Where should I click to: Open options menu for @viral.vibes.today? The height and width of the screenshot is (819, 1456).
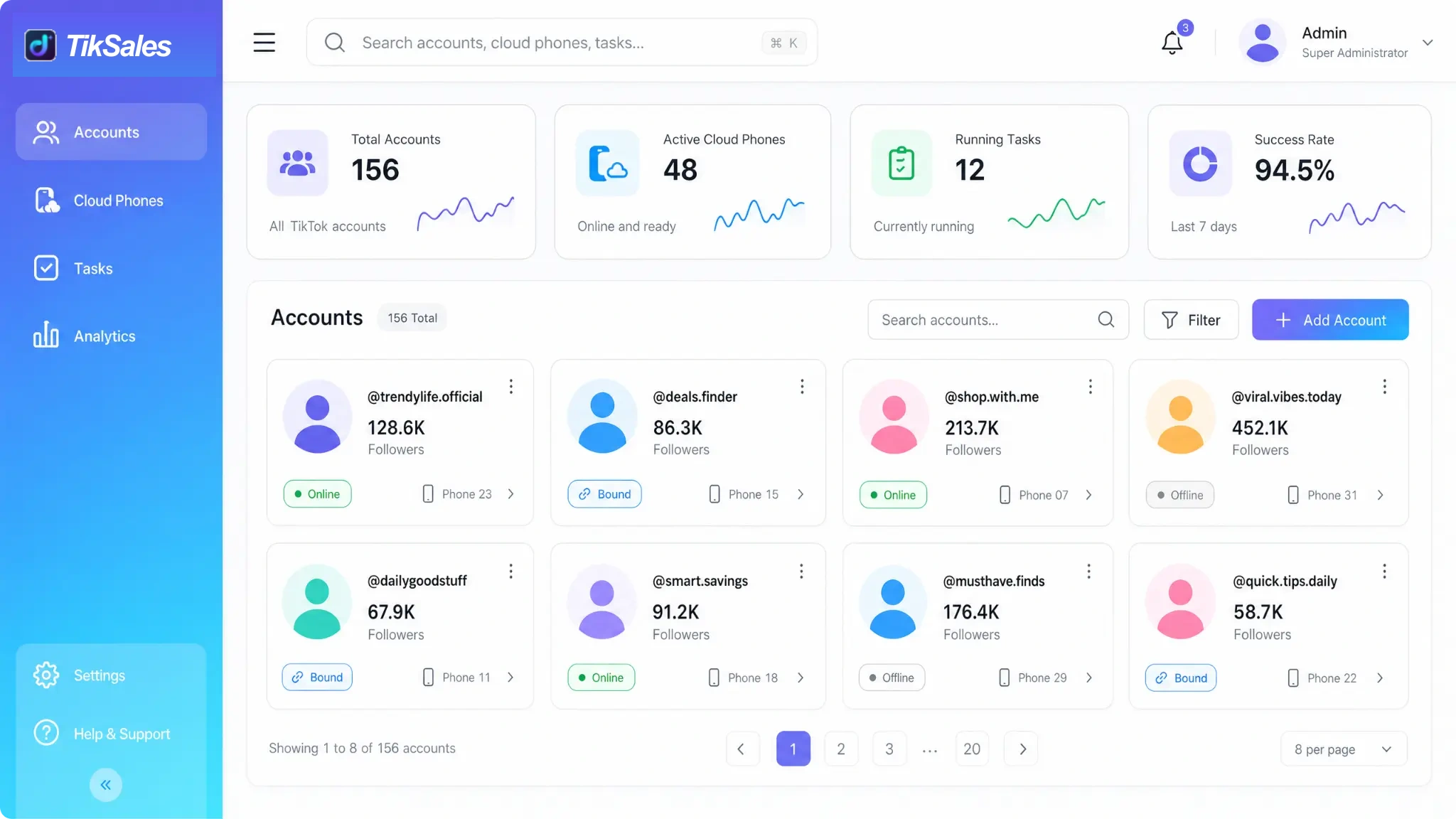1385,387
